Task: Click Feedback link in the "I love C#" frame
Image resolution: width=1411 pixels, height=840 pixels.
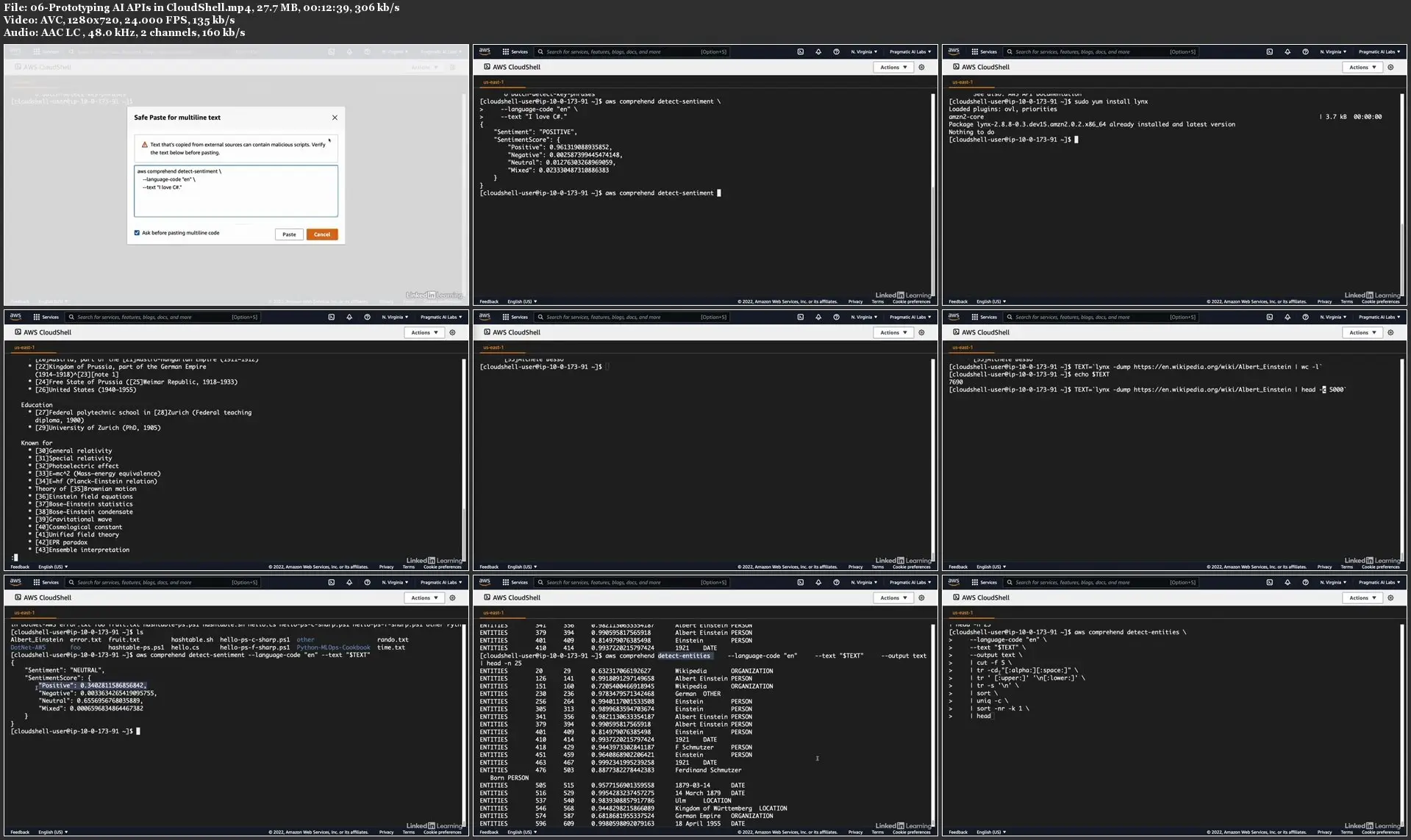Action: click(489, 301)
